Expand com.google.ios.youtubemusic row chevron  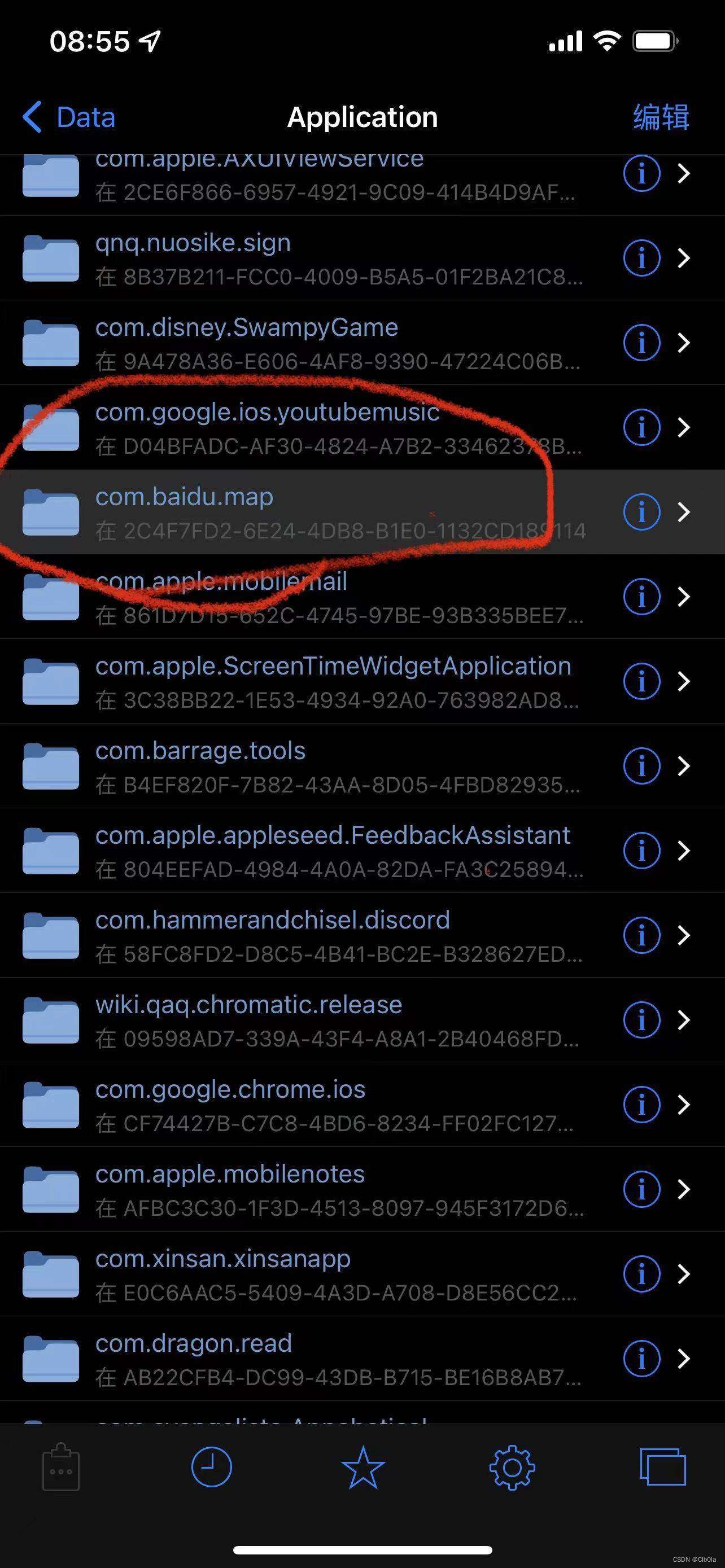[684, 427]
